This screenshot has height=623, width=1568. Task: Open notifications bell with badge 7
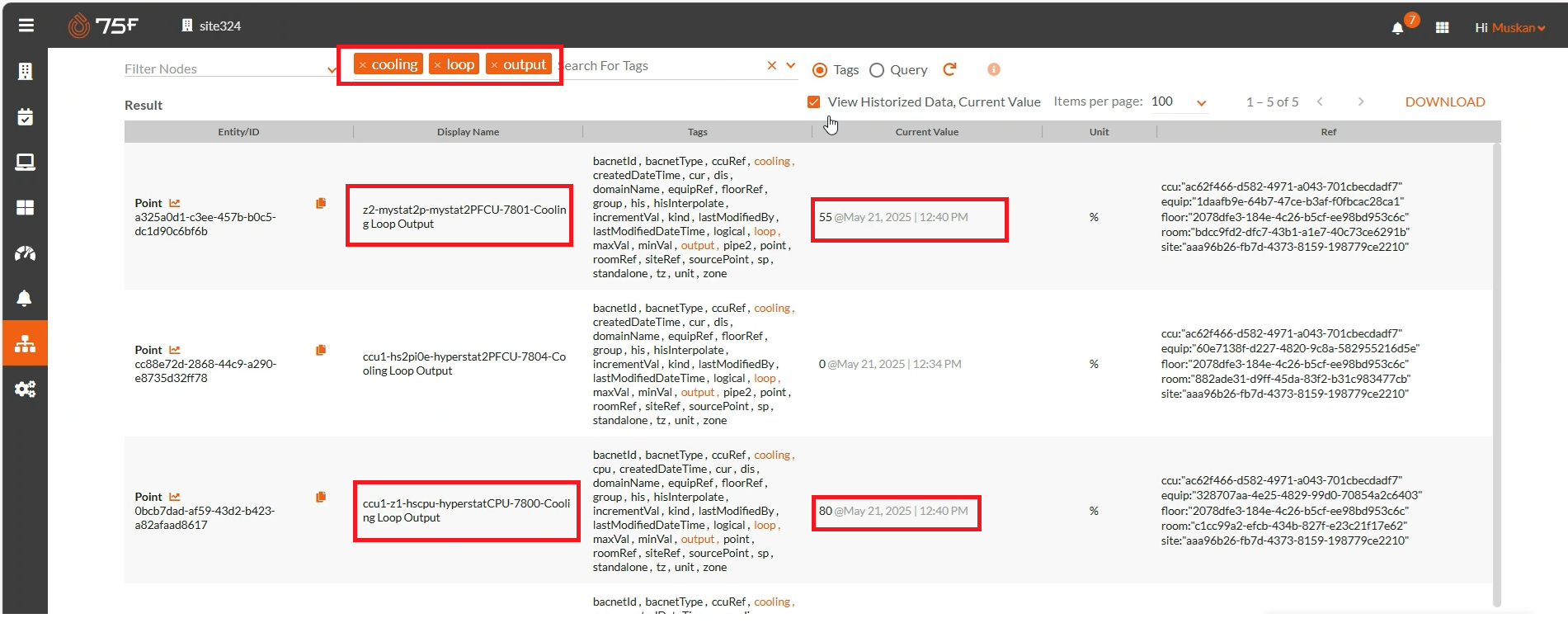[1398, 27]
